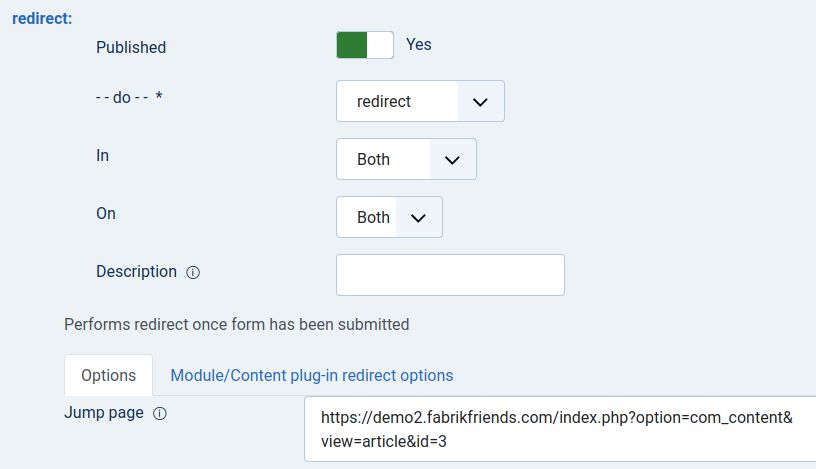This screenshot has width=816, height=469.
Task: Click the Yes label beside the Published switch
Action: 419,45
